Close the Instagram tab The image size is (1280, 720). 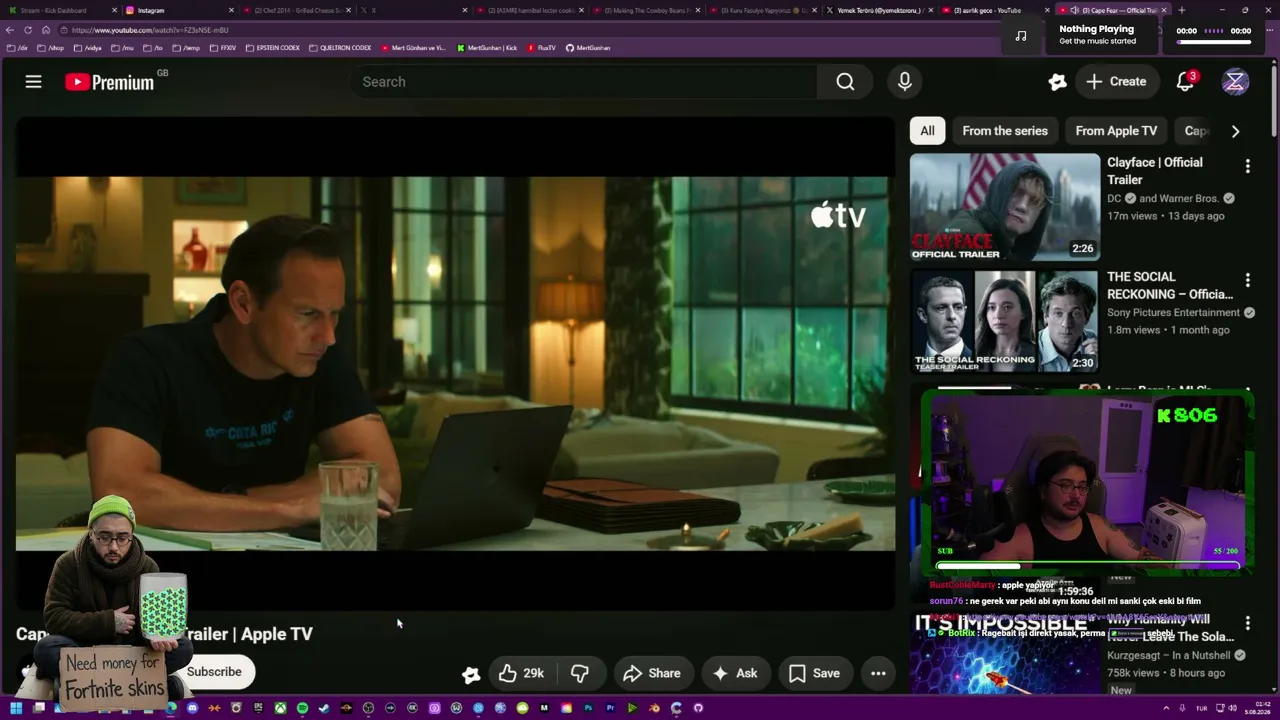click(232, 10)
